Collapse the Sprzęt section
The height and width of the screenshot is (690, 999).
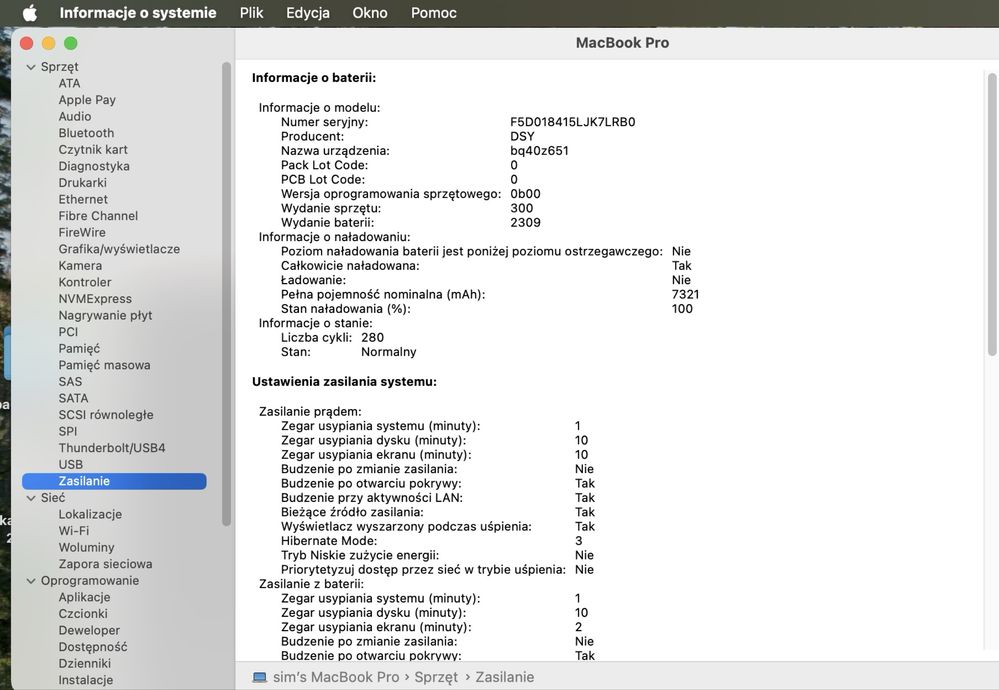click(x=31, y=67)
